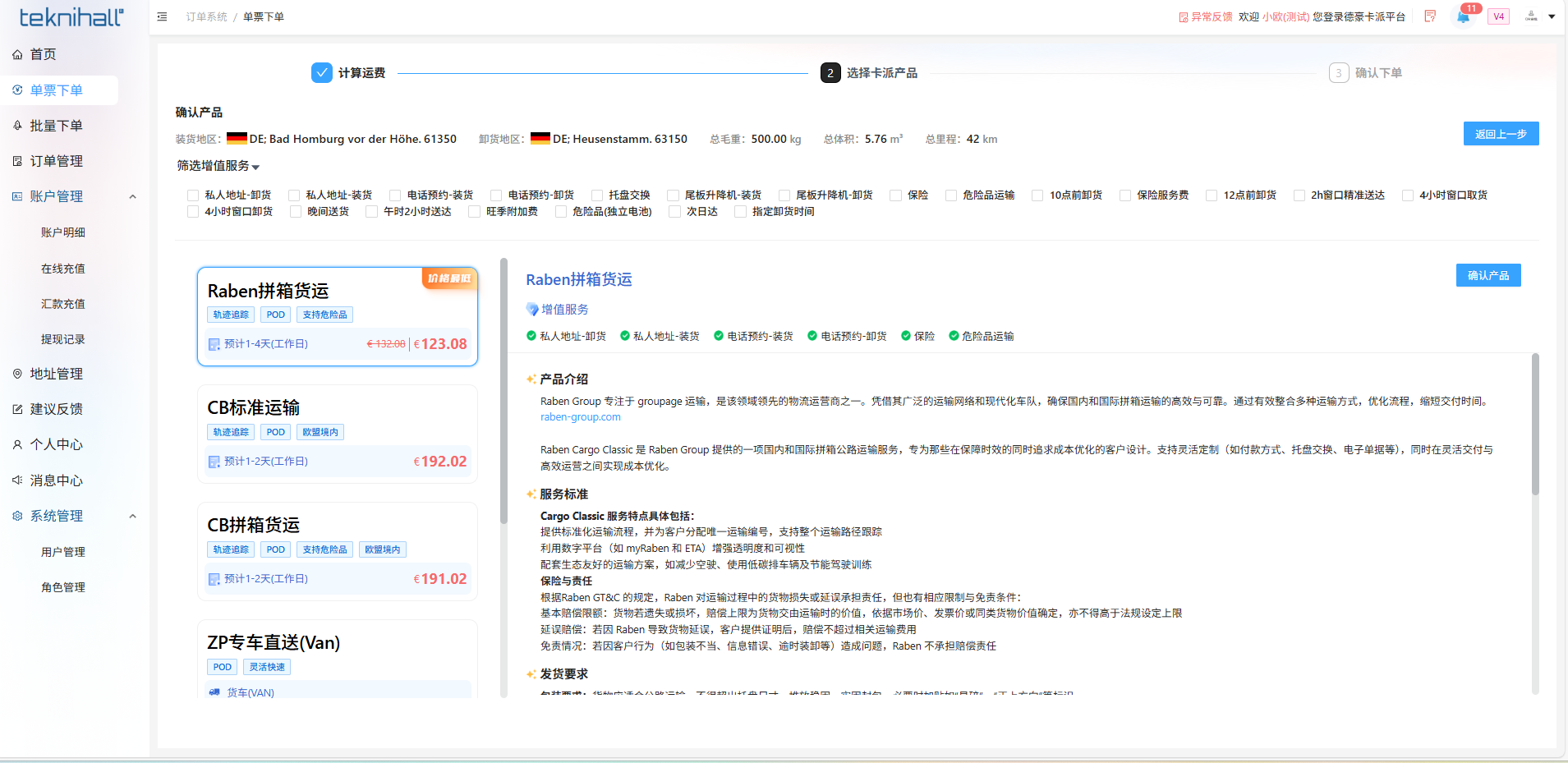Go to 在线充值 submenu item
The width and height of the screenshot is (1568, 763).
[63, 269]
